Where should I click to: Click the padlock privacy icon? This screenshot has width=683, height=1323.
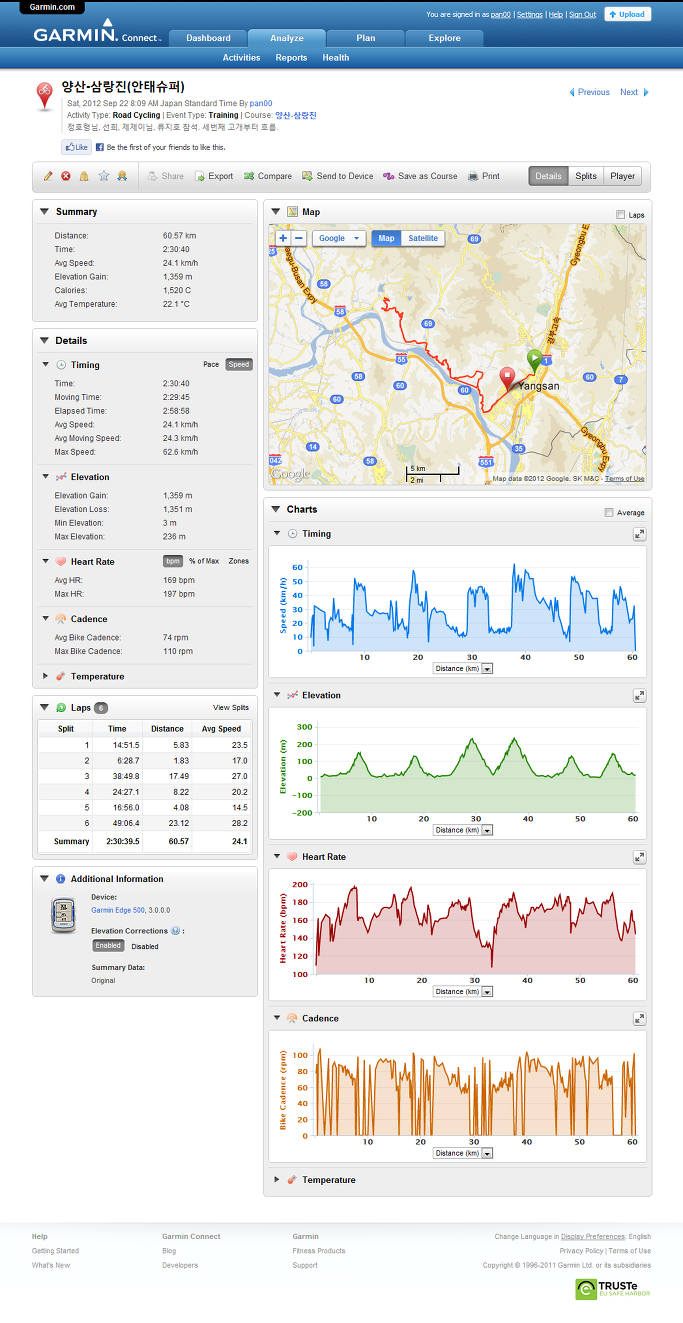tap(84, 176)
